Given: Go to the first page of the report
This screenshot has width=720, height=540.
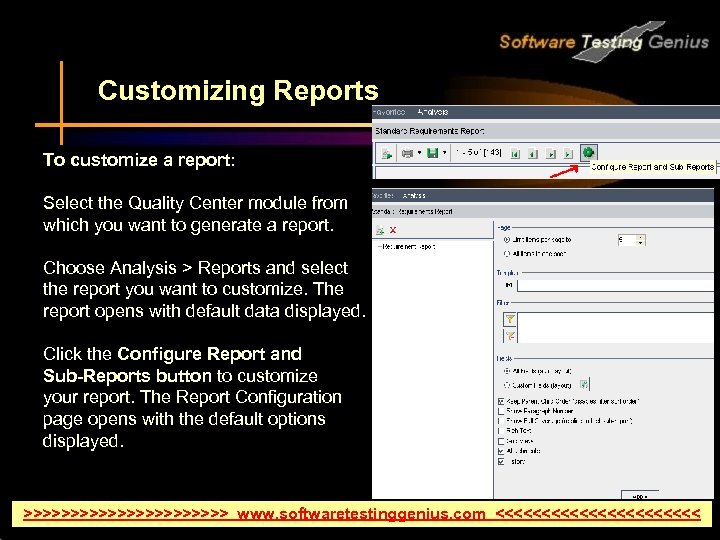Looking at the screenshot, I should 515,154.
